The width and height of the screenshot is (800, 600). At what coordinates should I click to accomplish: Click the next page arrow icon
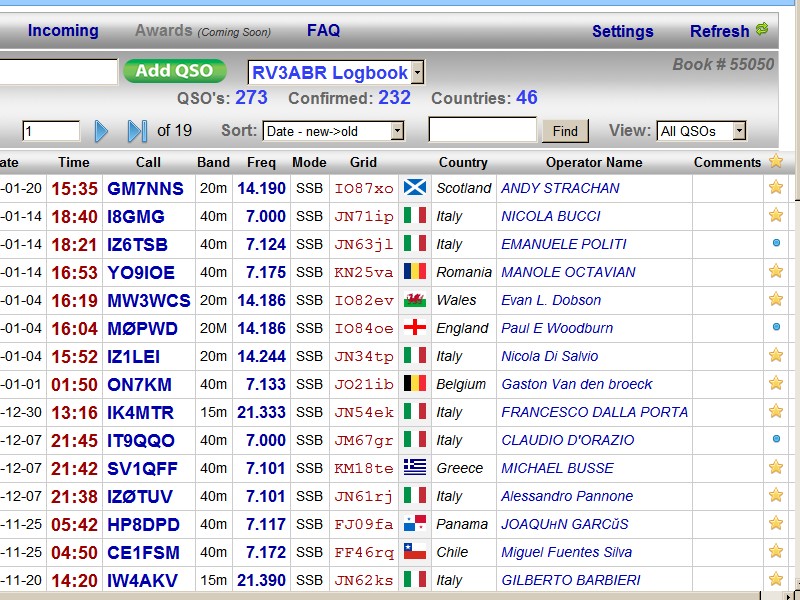click(x=101, y=131)
